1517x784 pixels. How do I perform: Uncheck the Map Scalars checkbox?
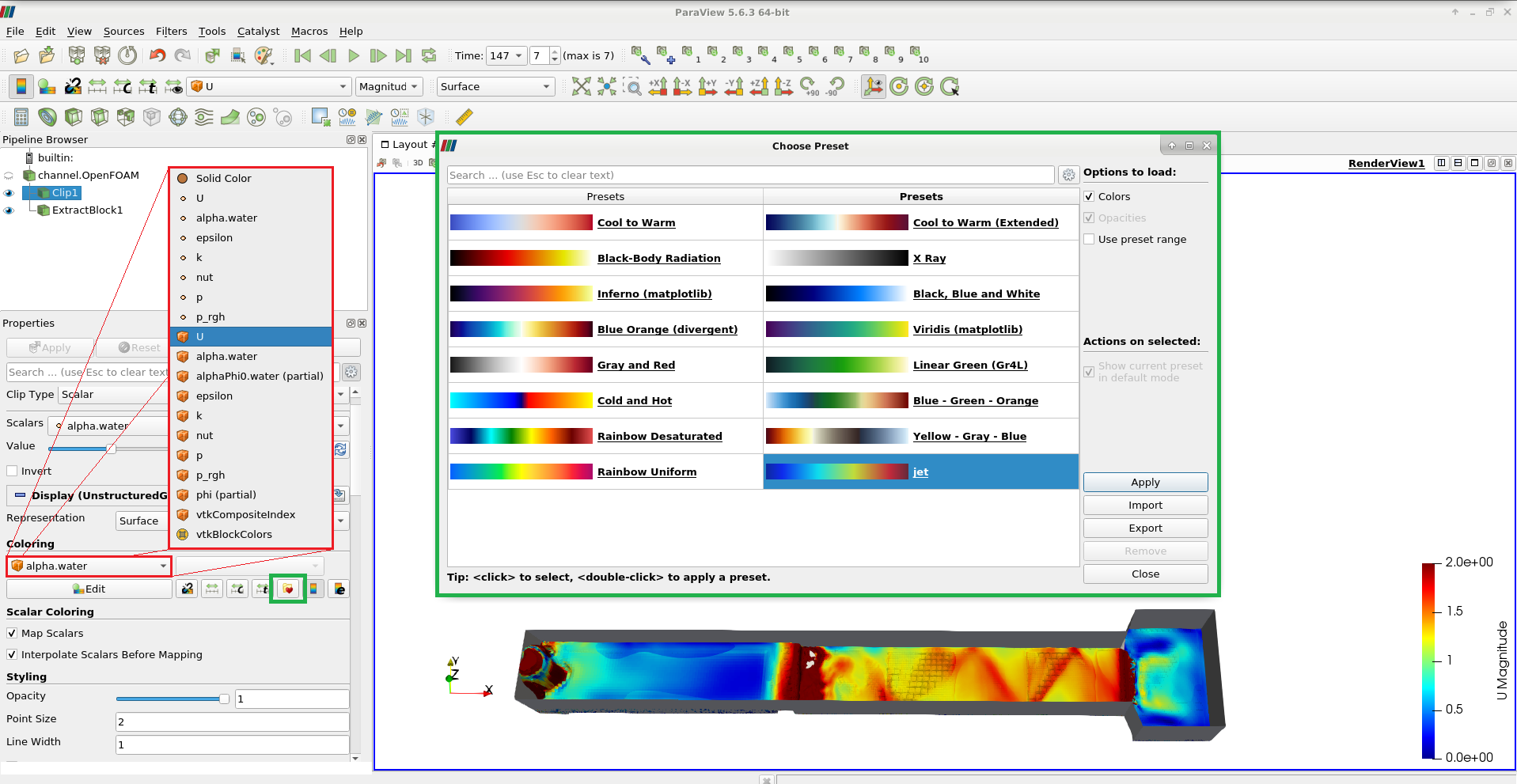[12, 633]
